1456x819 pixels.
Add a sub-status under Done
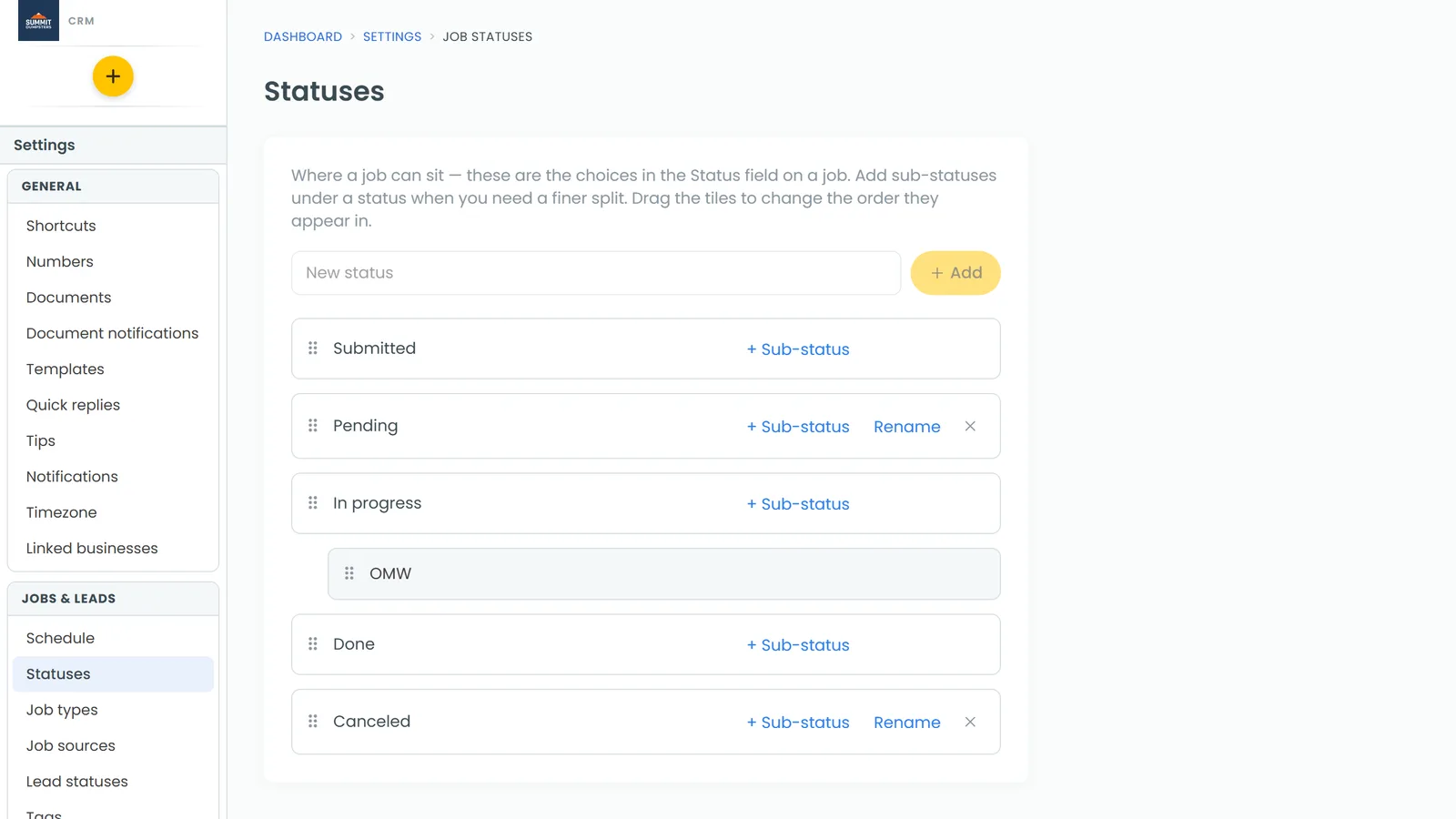coord(798,645)
